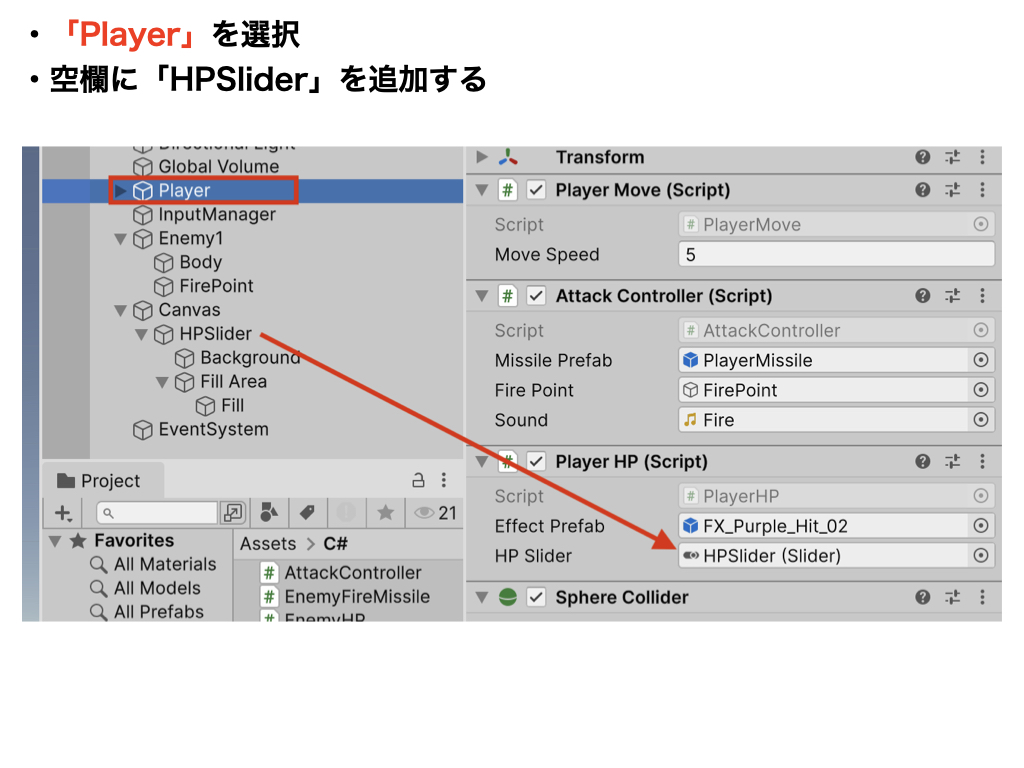Open Transform component options menu
Screen dimensions: 1024x768
[982, 157]
